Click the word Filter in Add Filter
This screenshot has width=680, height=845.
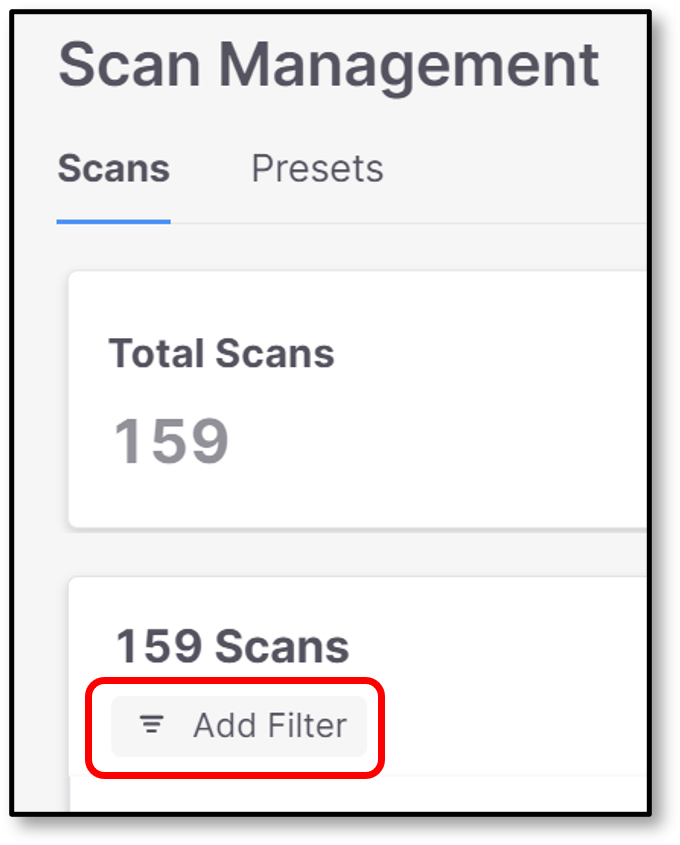307,725
